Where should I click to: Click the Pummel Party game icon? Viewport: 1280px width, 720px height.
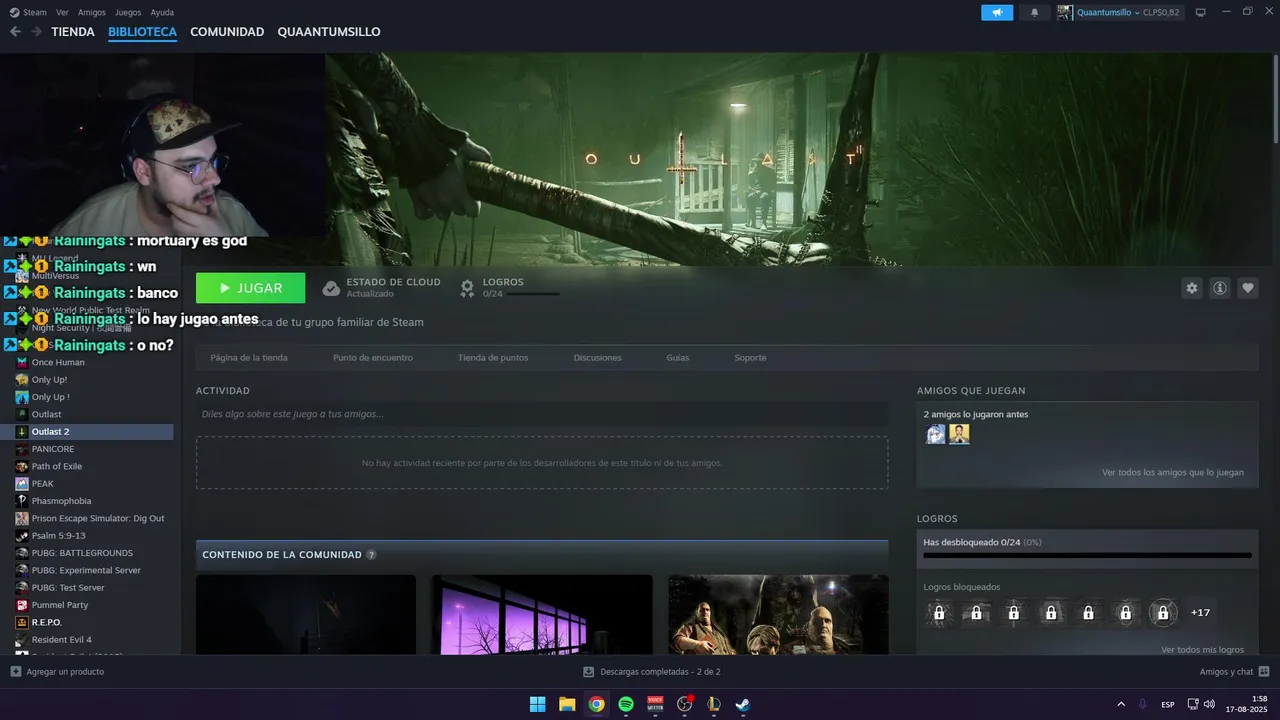coord(22,605)
